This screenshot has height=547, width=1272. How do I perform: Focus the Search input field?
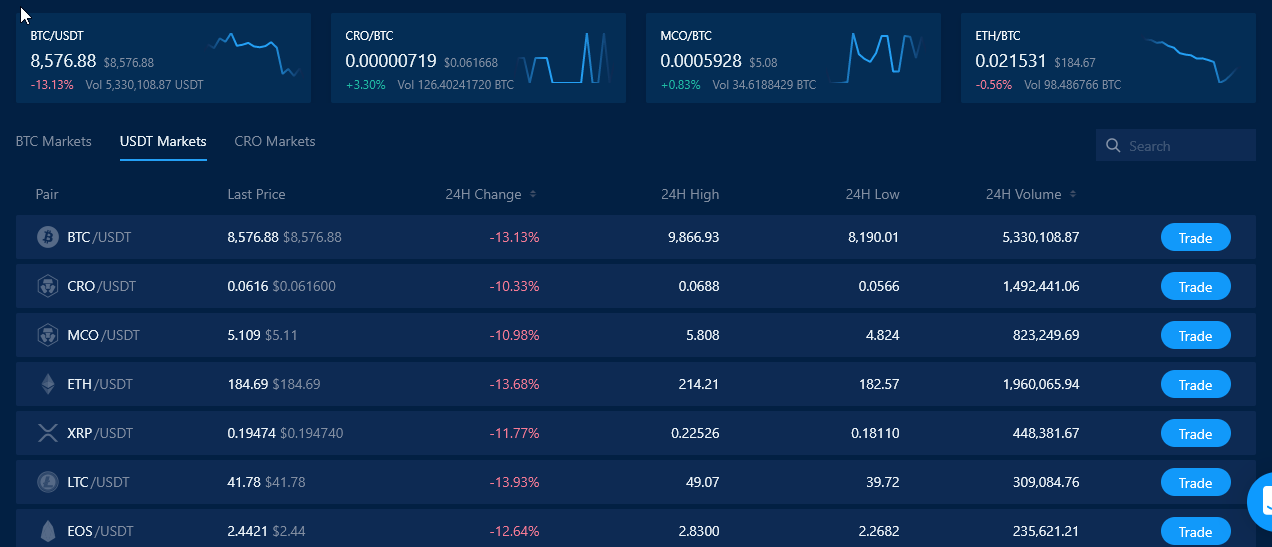(1176, 146)
